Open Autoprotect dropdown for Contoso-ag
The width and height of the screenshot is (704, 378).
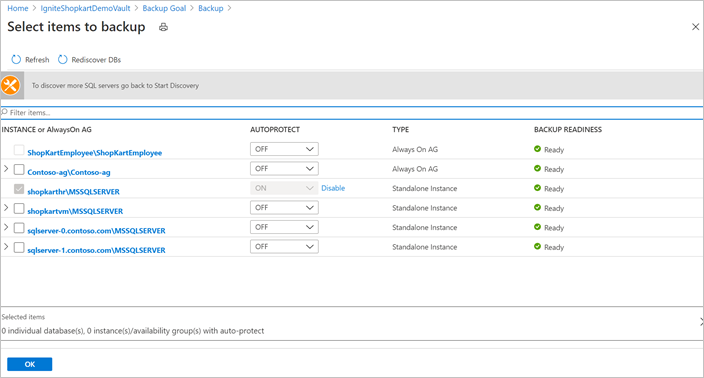(x=284, y=168)
